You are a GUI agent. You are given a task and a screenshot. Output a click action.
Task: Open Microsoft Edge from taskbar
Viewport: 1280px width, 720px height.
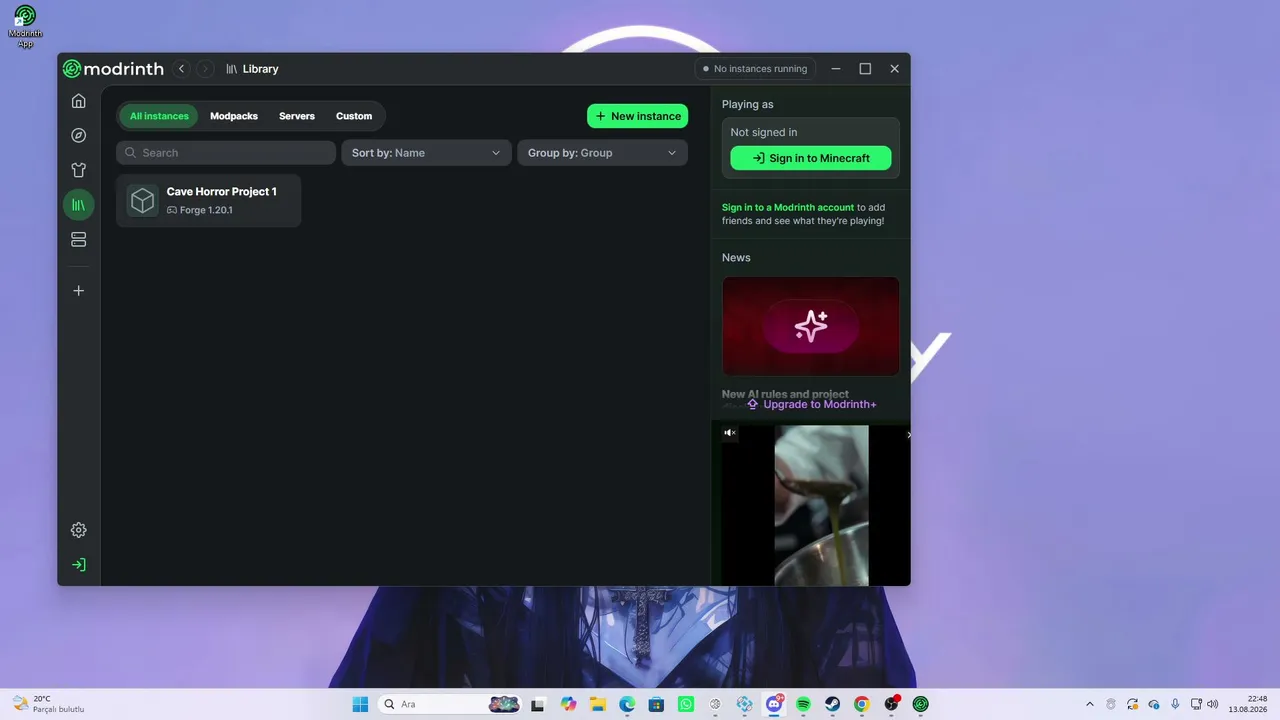pyautogui.click(x=627, y=704)
